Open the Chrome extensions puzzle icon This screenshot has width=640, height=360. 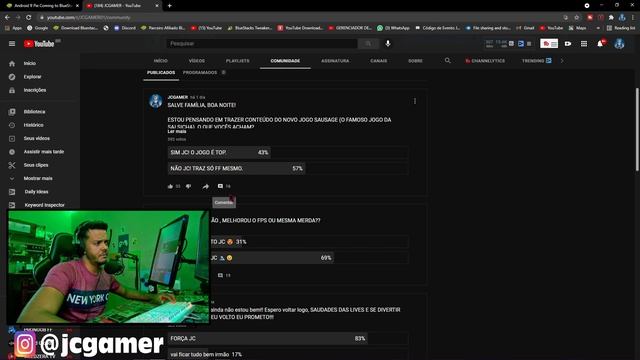point(611,18)
